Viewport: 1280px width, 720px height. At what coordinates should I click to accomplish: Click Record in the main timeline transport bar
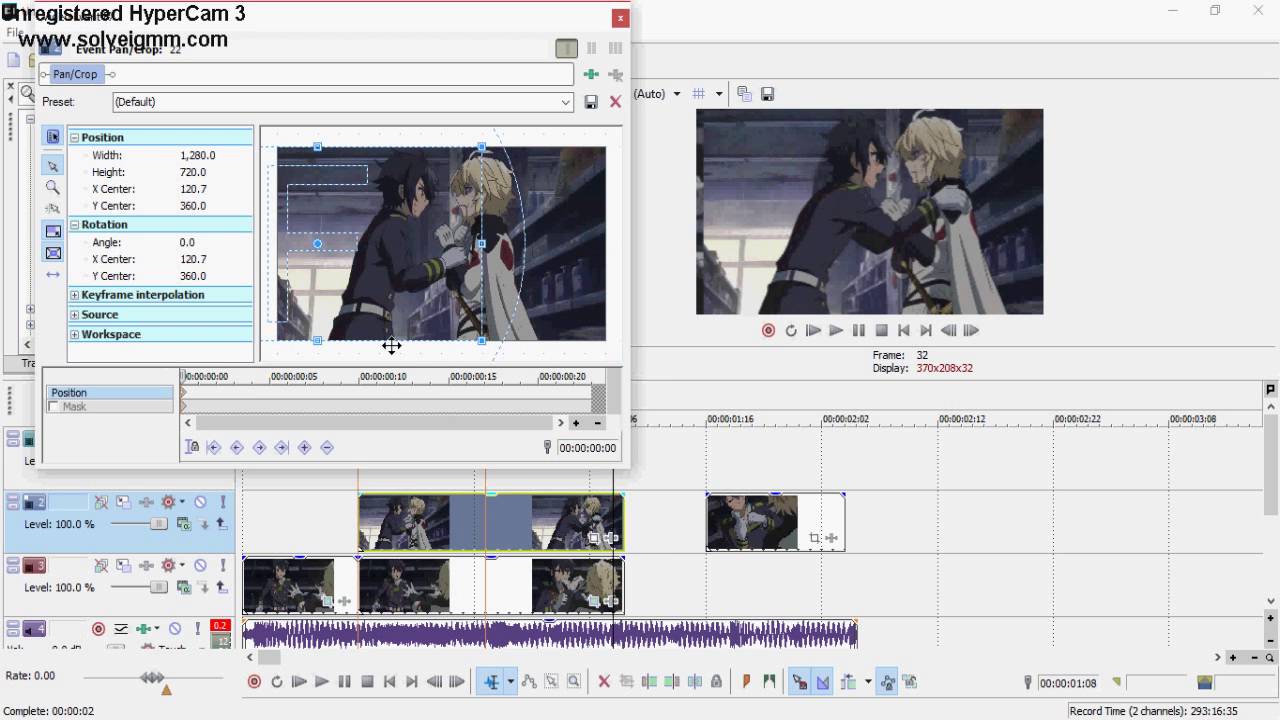tap(254, 682)
